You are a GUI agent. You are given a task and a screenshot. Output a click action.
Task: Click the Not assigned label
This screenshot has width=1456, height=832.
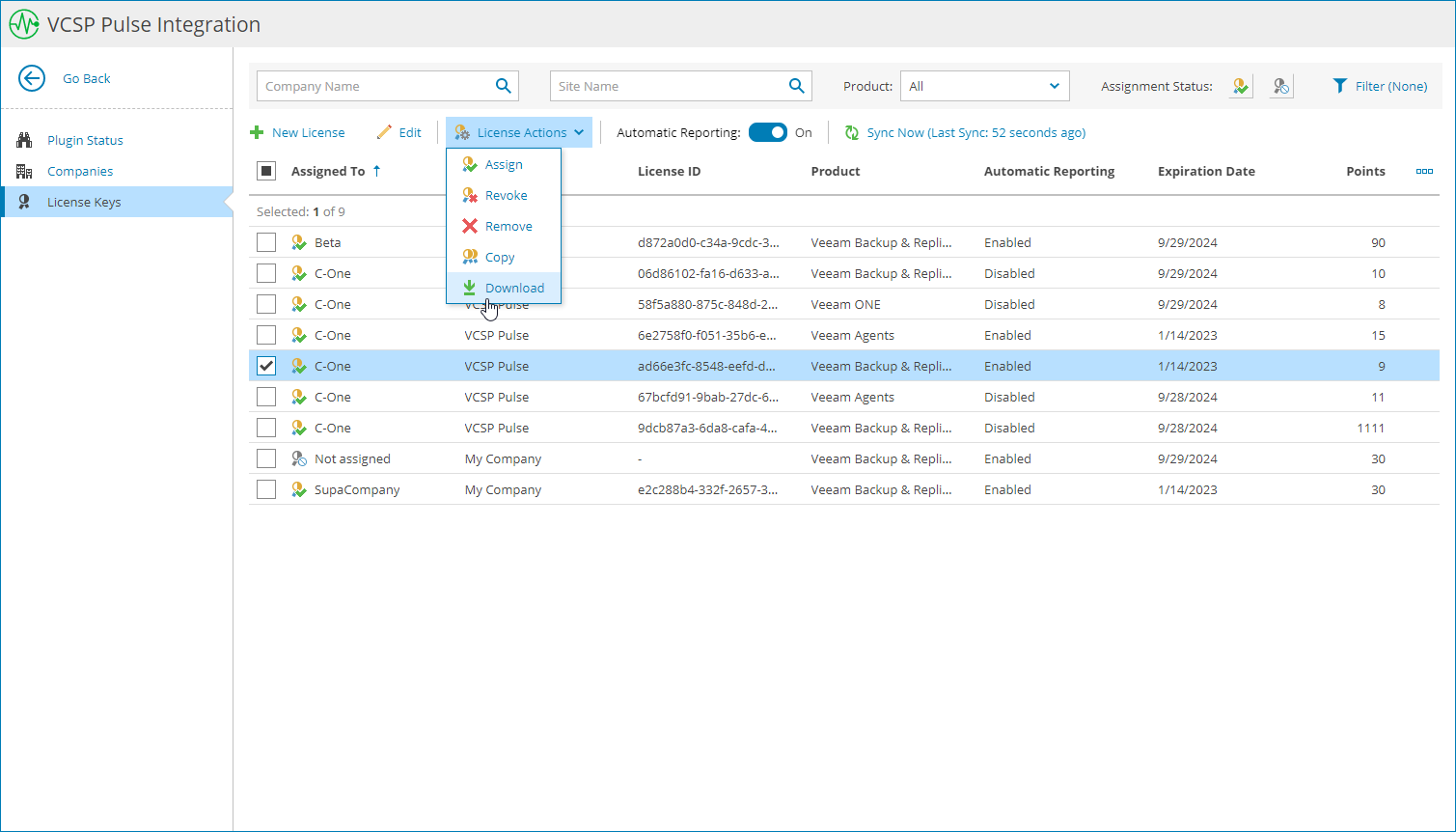click(352, 458)
